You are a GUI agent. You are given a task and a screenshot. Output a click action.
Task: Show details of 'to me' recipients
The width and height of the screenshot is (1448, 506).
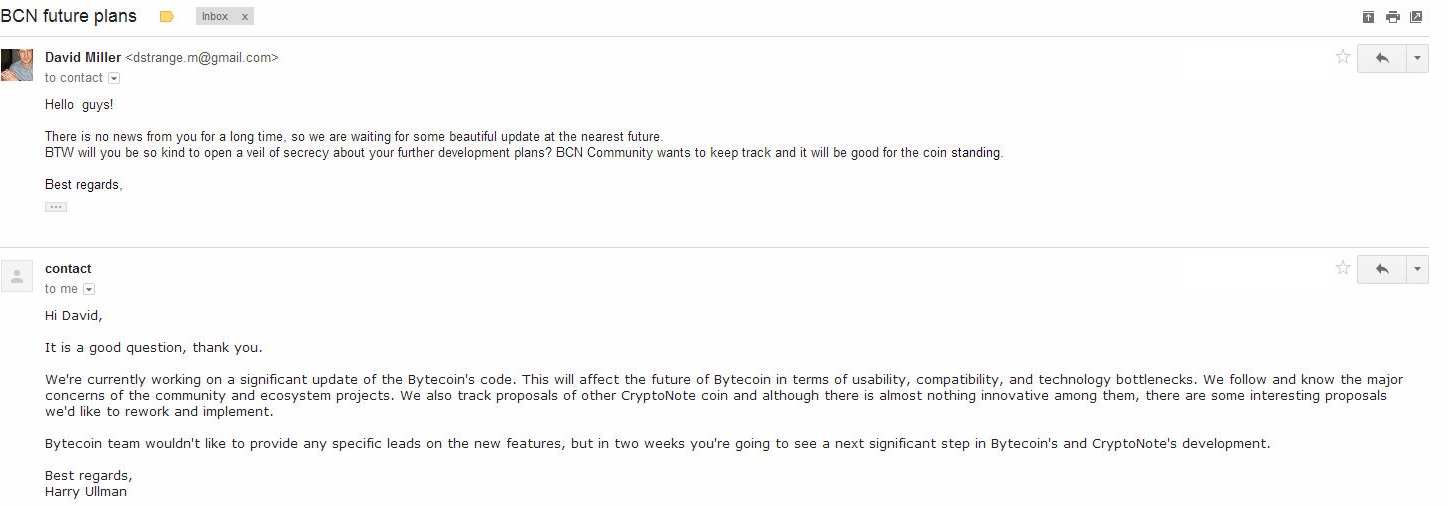click(88, 289)
